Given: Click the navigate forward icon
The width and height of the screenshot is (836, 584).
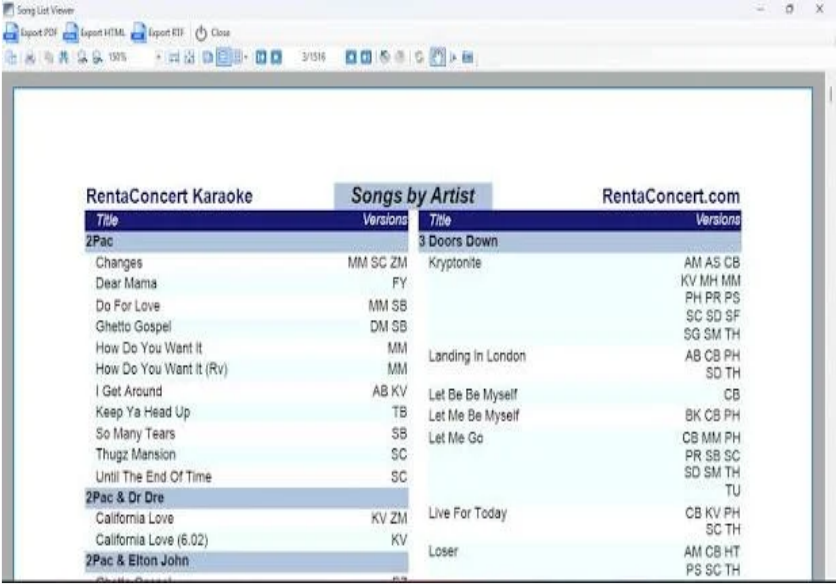Looking at the screenshot, I should (x=400, y=57).
